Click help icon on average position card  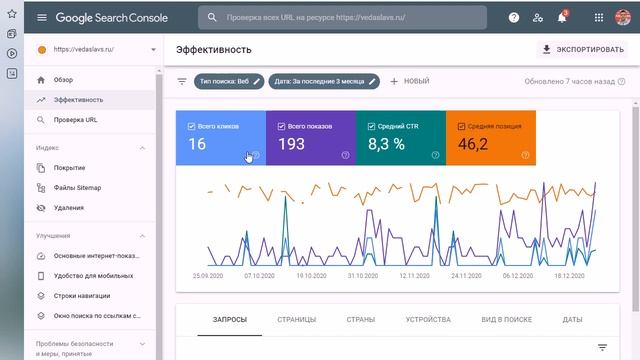(525, 155)
